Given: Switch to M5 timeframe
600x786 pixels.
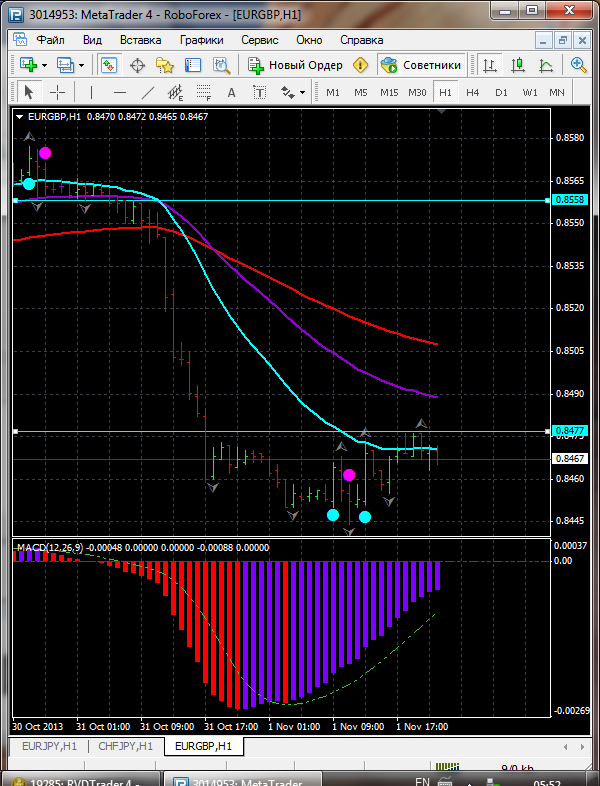Looking at the screenshot, I should (x=360, y=92).
